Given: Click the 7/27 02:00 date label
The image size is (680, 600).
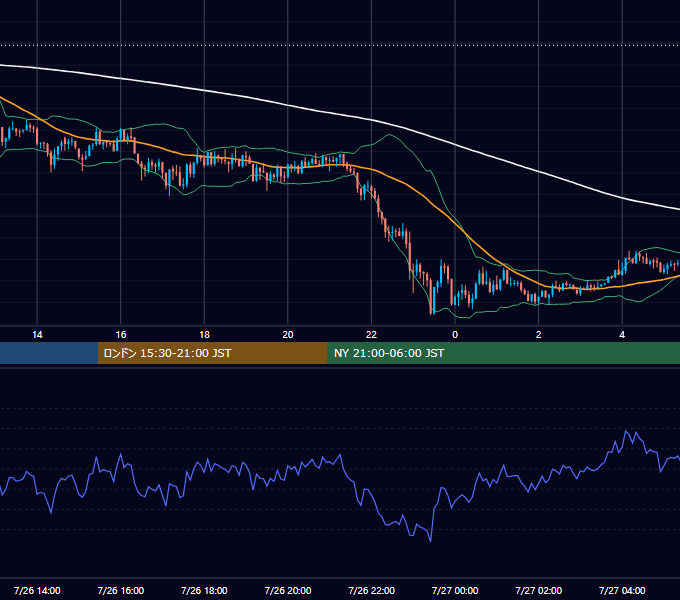Looking at the screenshot, I should click(x=539, y=590).
